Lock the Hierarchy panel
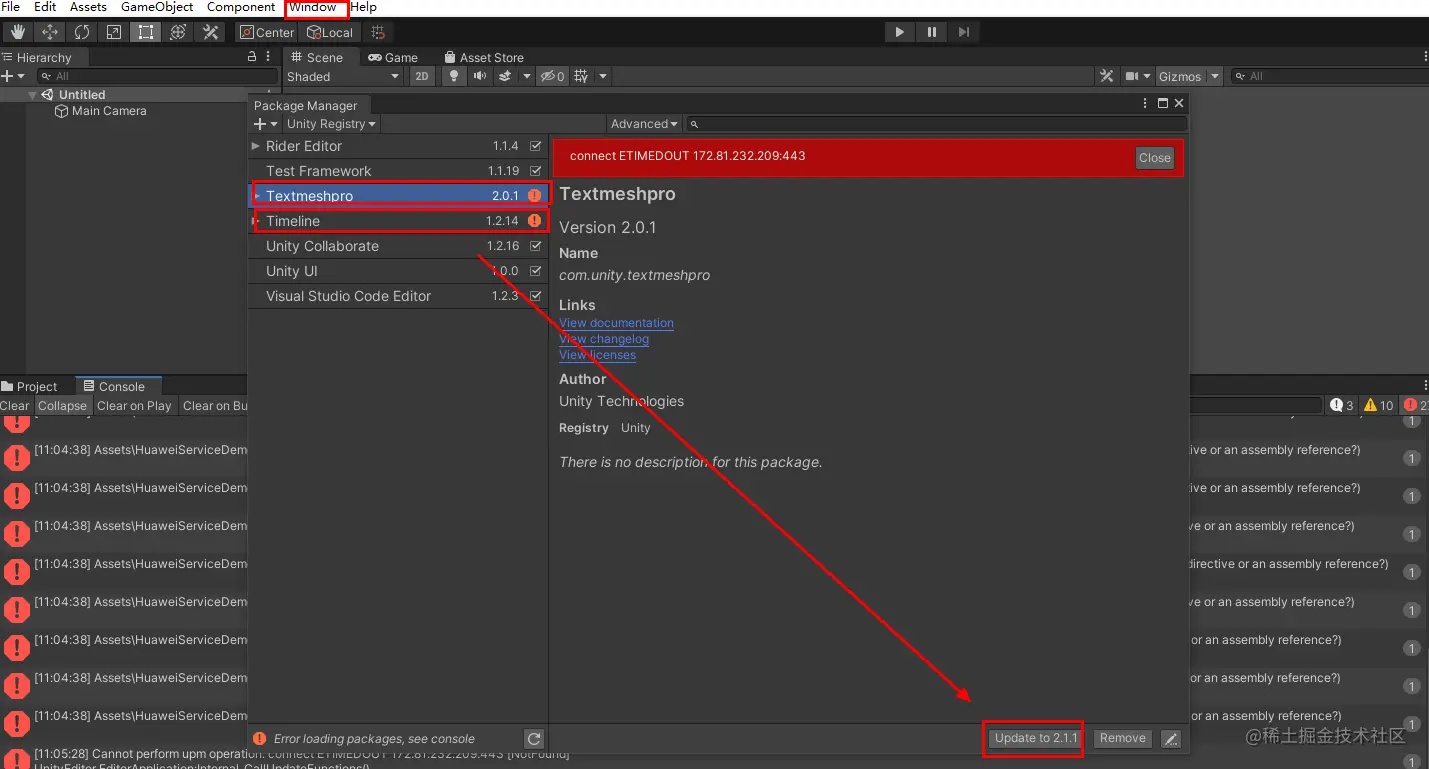 pos(252,57)
